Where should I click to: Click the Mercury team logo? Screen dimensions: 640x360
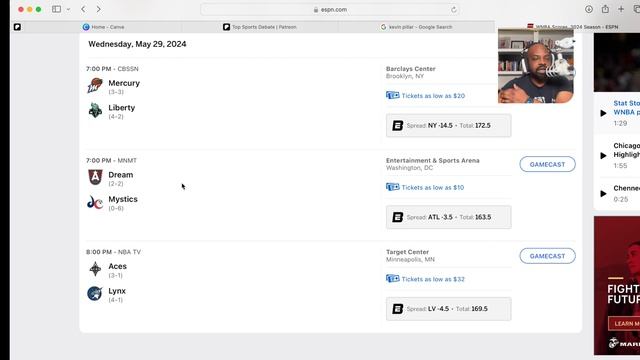pos(95,86)
